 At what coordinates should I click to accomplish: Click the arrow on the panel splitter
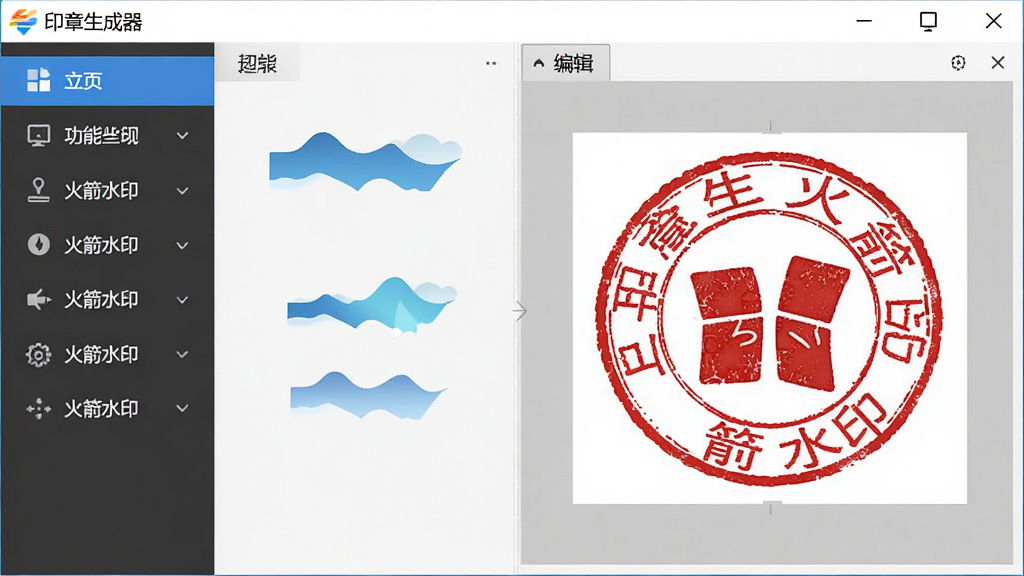[x=520, y=312]
